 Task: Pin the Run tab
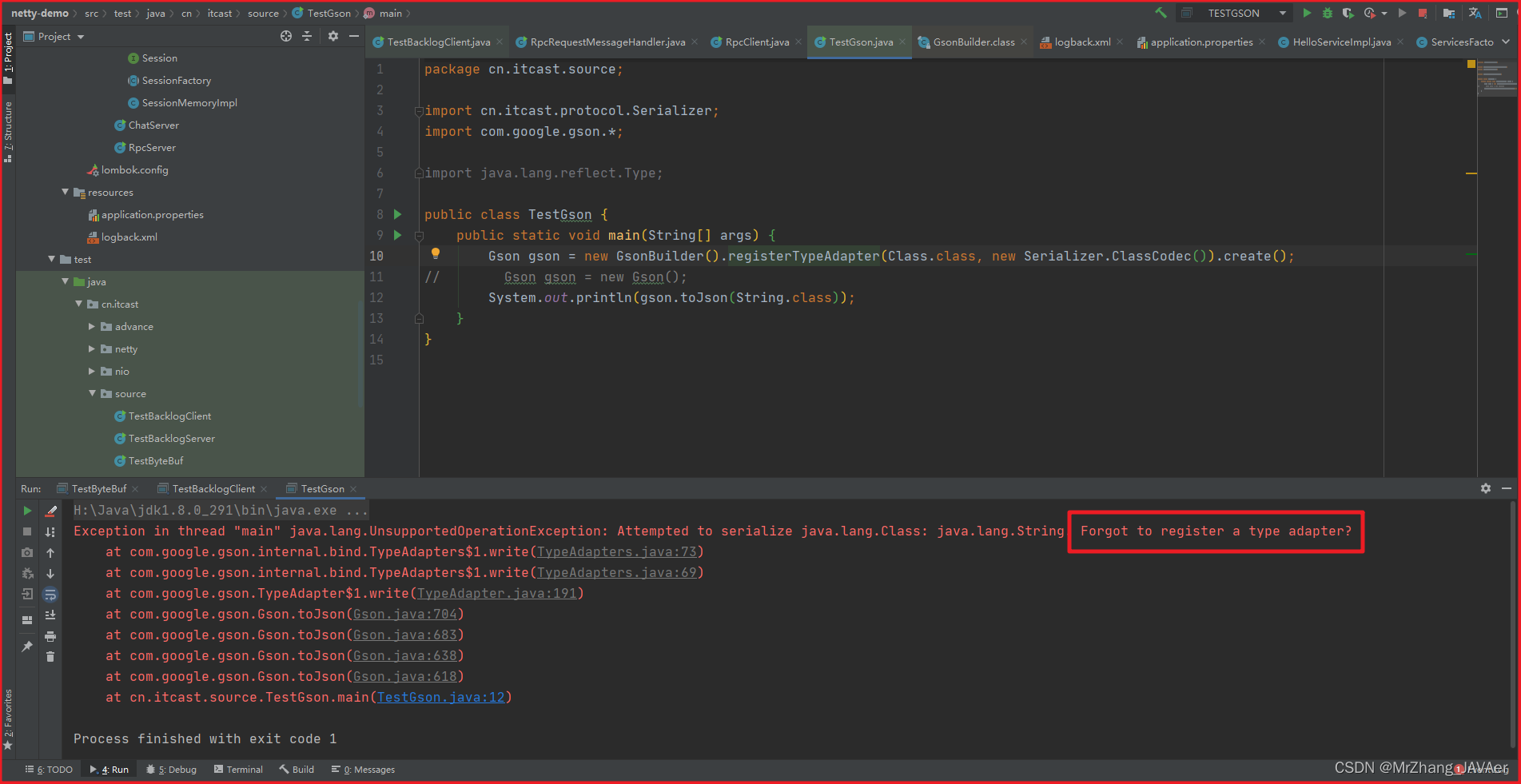click(x=27, y=646)
